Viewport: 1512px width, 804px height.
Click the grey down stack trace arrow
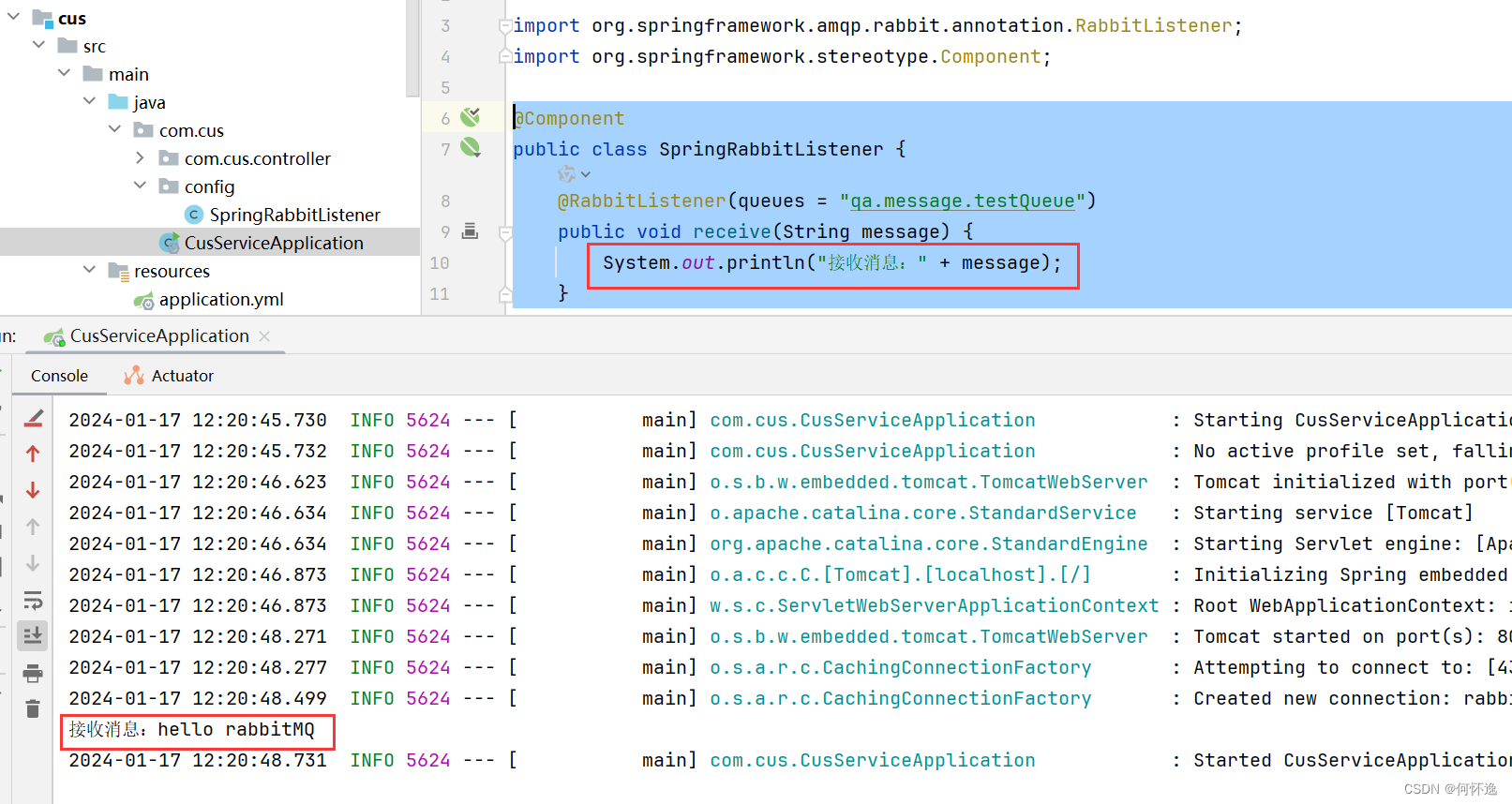click(x=33, y=563)
